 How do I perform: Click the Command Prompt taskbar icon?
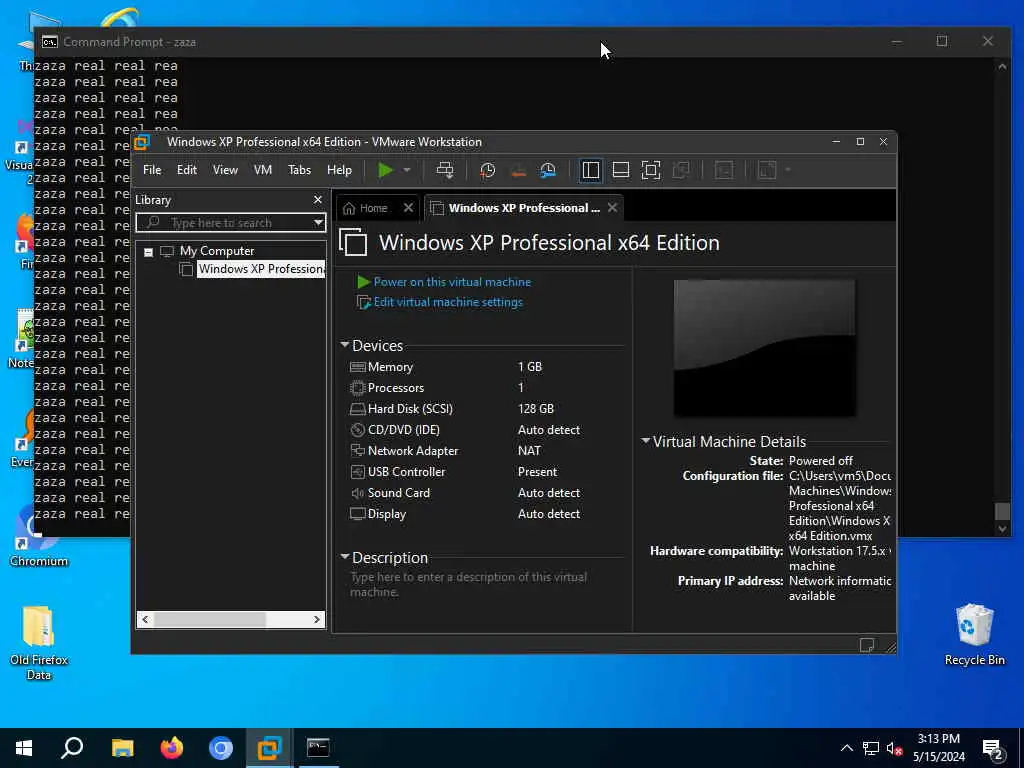pyautogui.click(x=318, y=748)
